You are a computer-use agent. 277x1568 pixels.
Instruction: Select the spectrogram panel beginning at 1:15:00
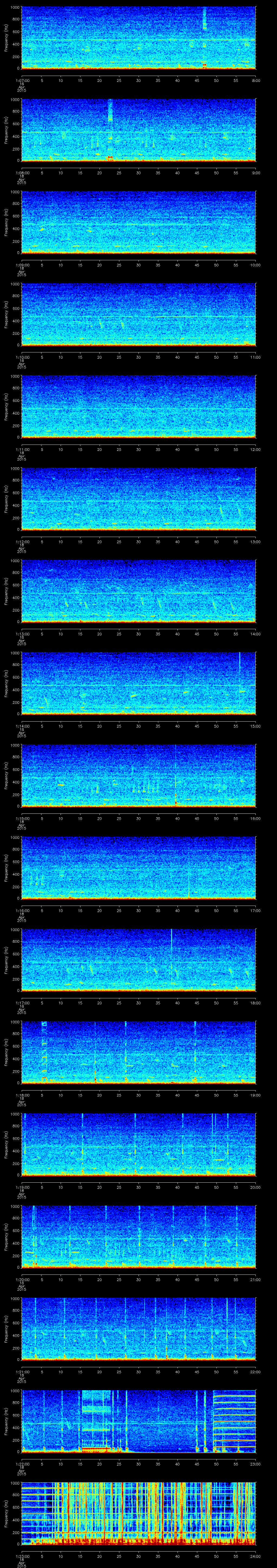(x=138, y=775)
